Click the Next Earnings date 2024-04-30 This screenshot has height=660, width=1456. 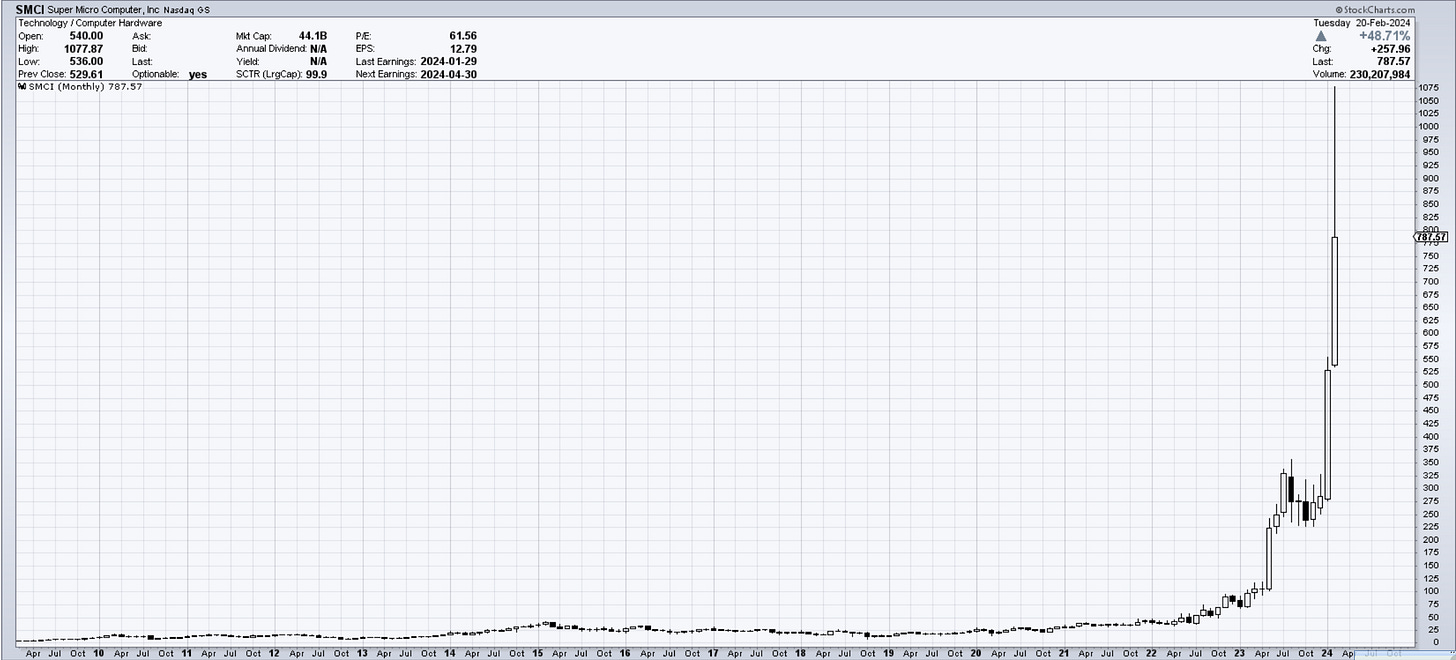coord(448,74)
